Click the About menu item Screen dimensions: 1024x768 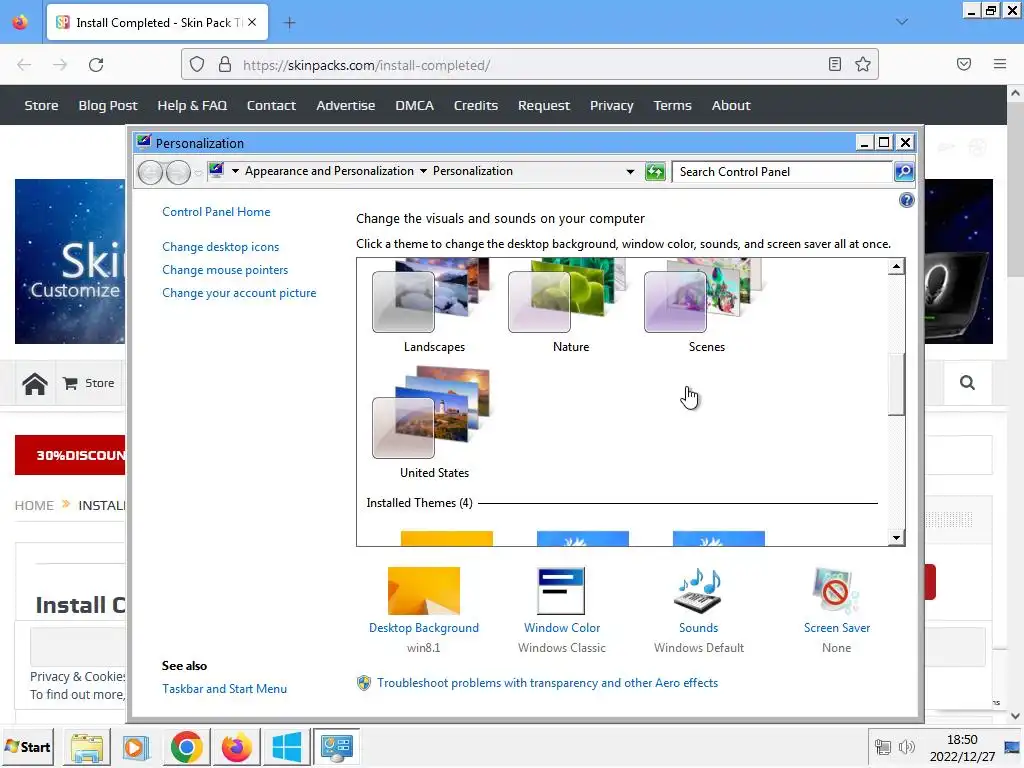(731, 105)
